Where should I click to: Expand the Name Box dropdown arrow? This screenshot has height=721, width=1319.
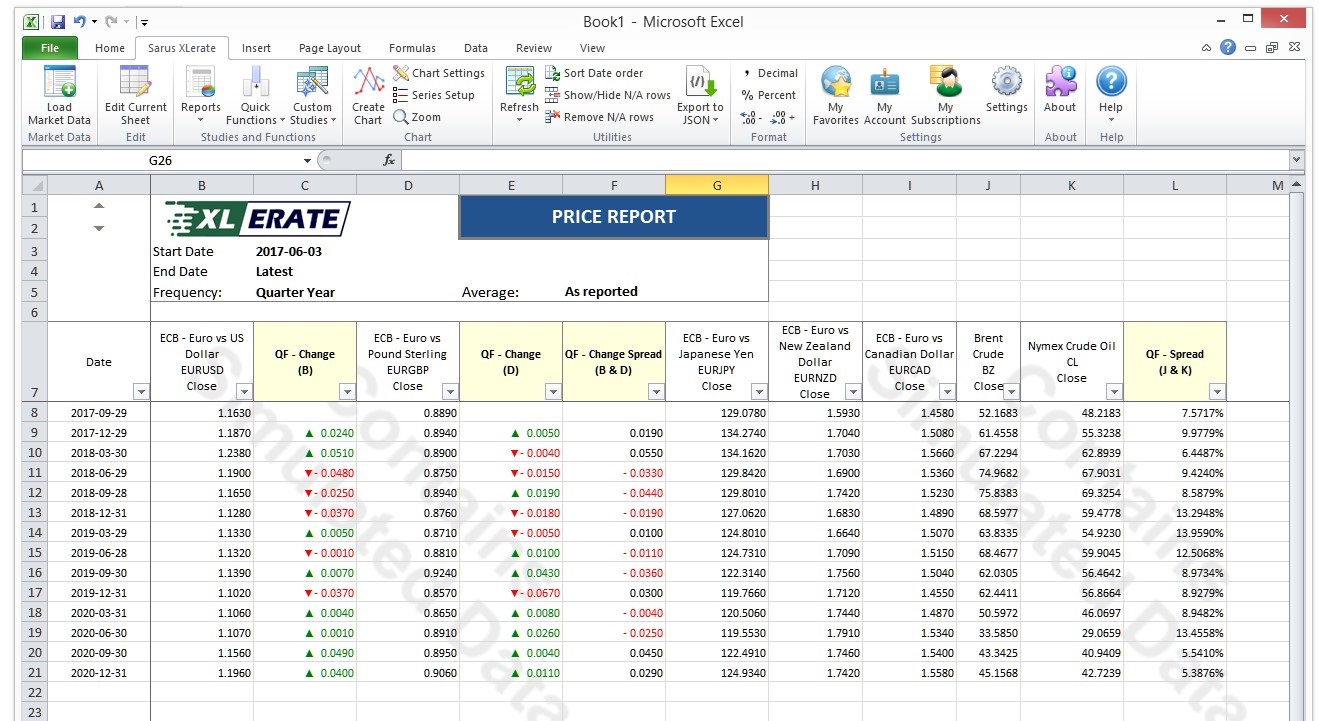coord(307,160)
